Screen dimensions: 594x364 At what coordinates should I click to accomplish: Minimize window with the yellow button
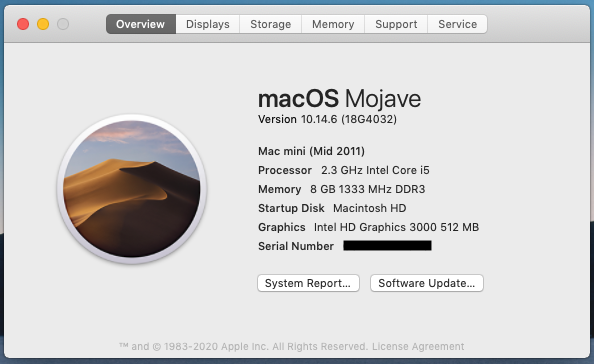(x=43, y=24)
